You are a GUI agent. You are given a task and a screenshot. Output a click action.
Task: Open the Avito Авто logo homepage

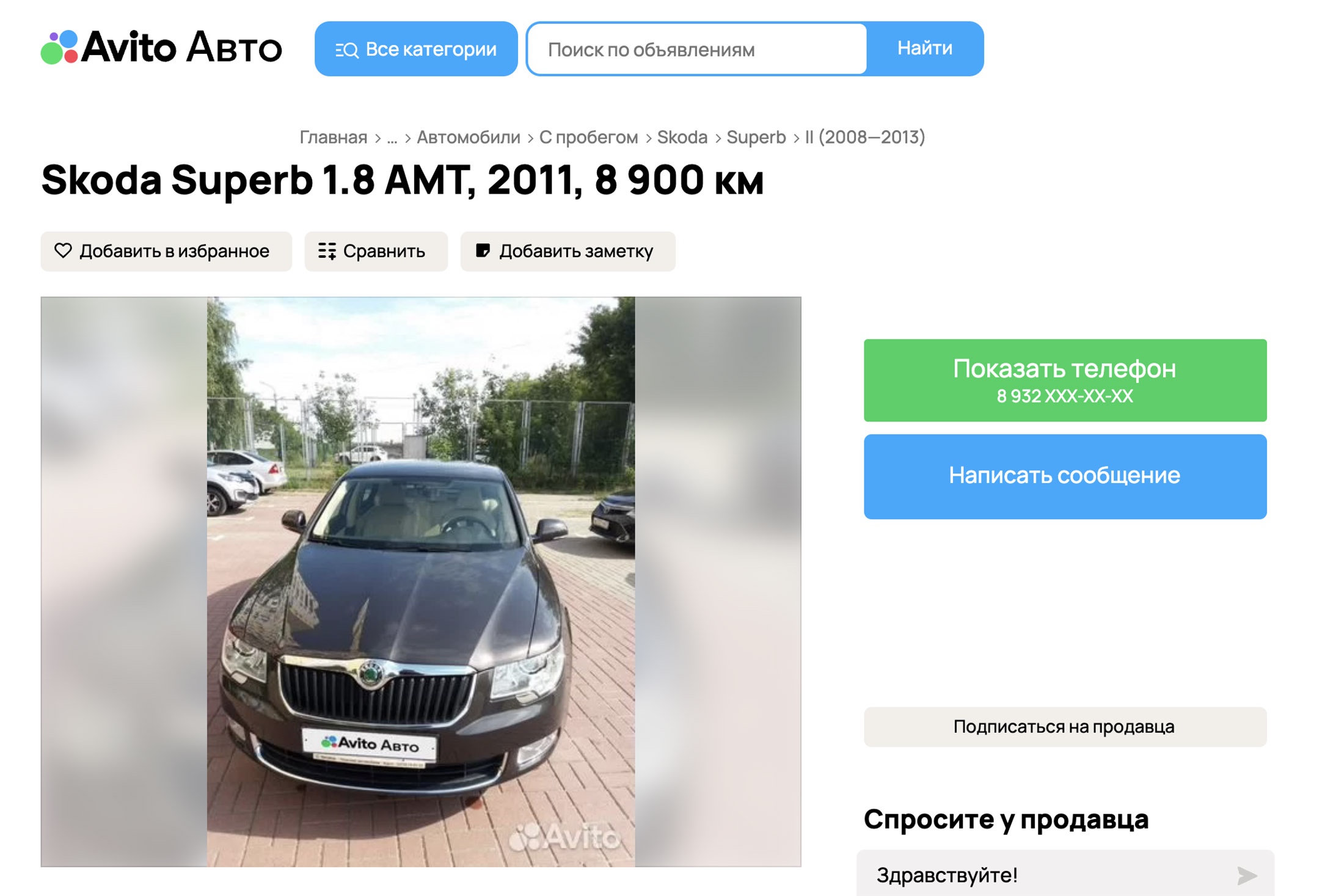click(161, 48)
